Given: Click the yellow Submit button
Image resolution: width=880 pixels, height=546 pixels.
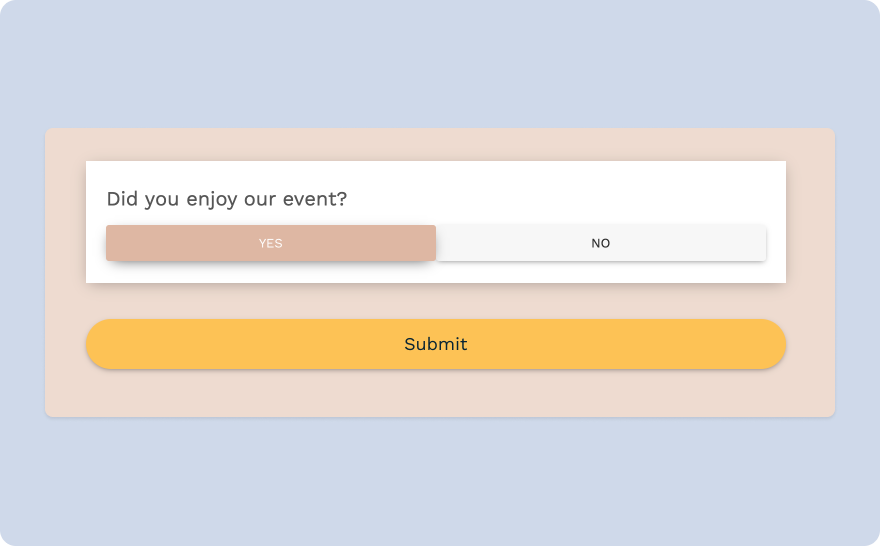Looking at the screenshot, I should 436,344.
